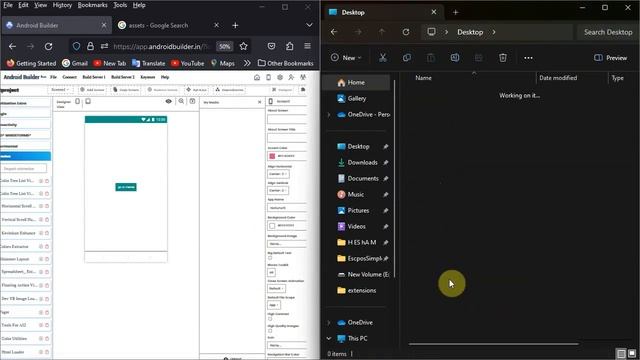Open Firefox Pocket save icon
The width and height of the screenshot is (640, 360).
pos(271,46)
